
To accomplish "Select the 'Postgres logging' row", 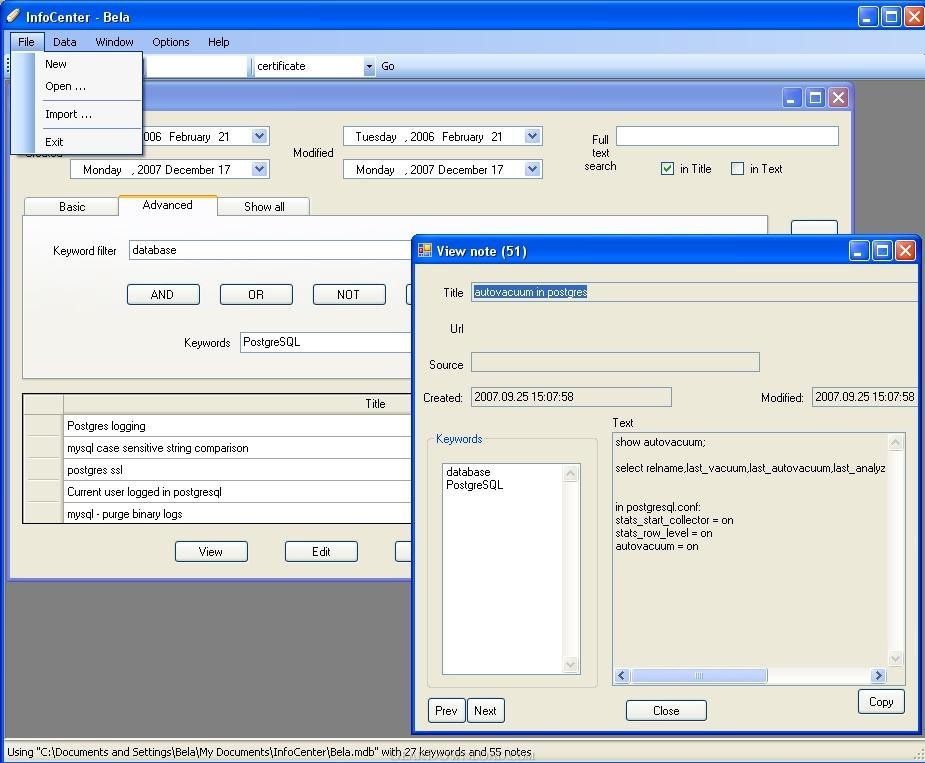I will (237, 426).
